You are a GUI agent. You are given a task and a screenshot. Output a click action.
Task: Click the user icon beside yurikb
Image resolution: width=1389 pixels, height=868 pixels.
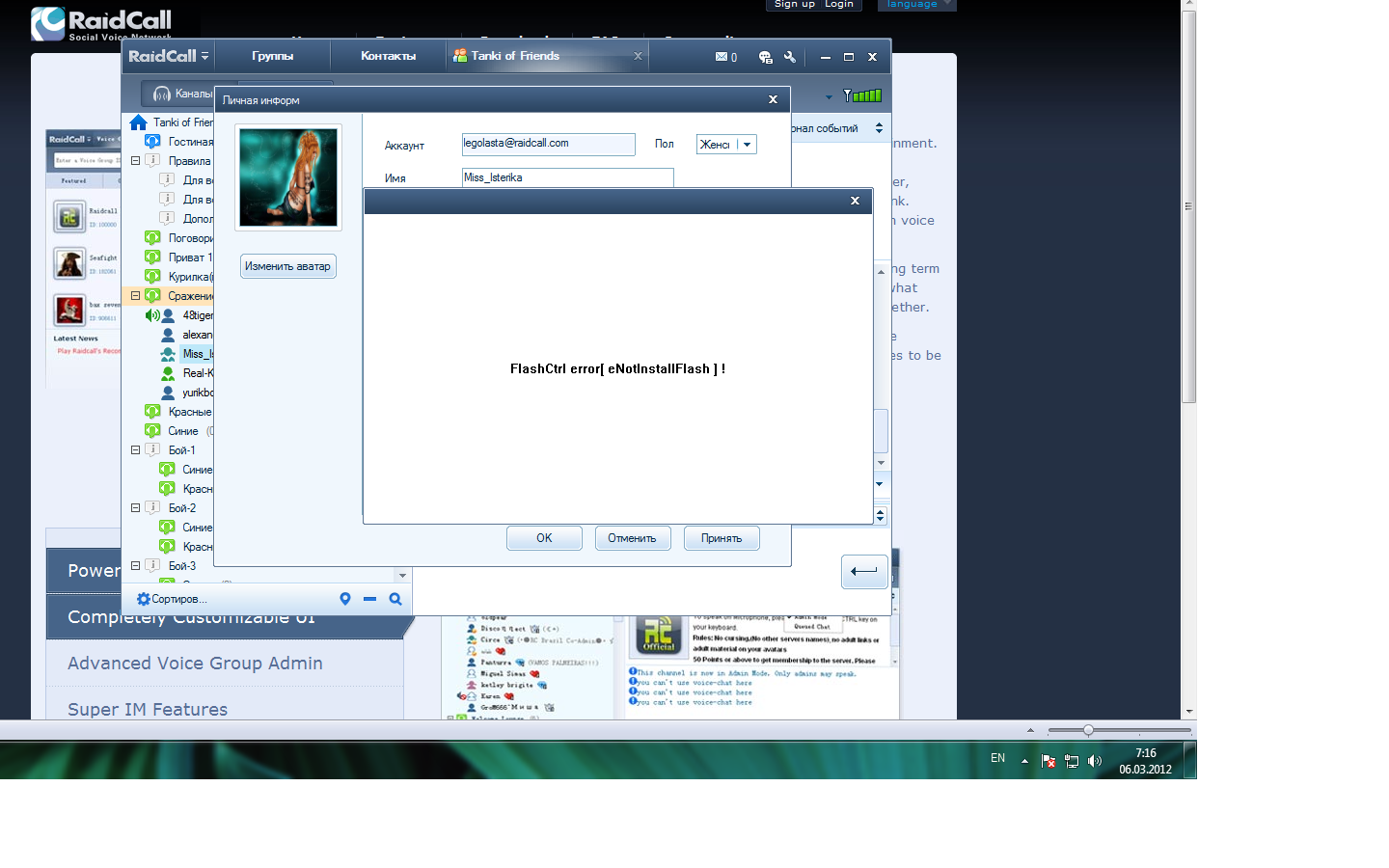(168, 393)
